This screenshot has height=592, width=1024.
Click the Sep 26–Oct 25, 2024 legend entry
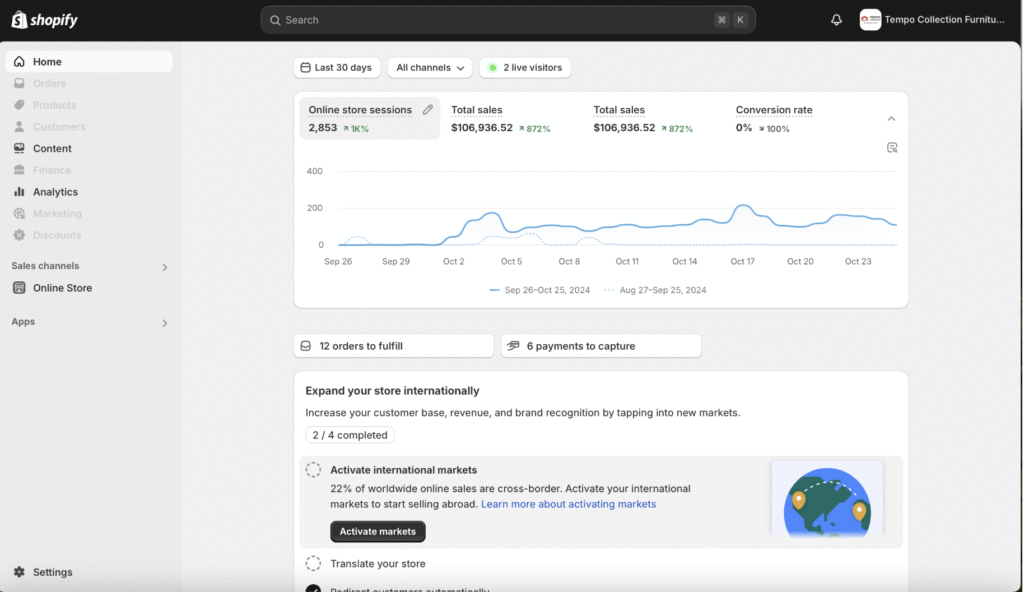click(539, 290)
